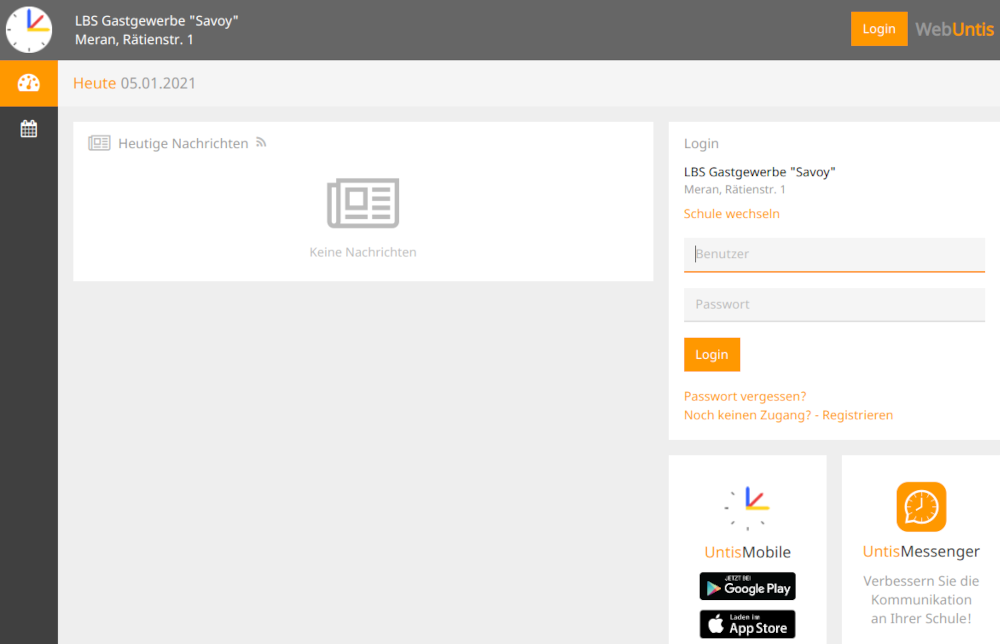Click the WebUntis clock logo in header
Screen dimensions: 1000x644
(x=29, y=29)
